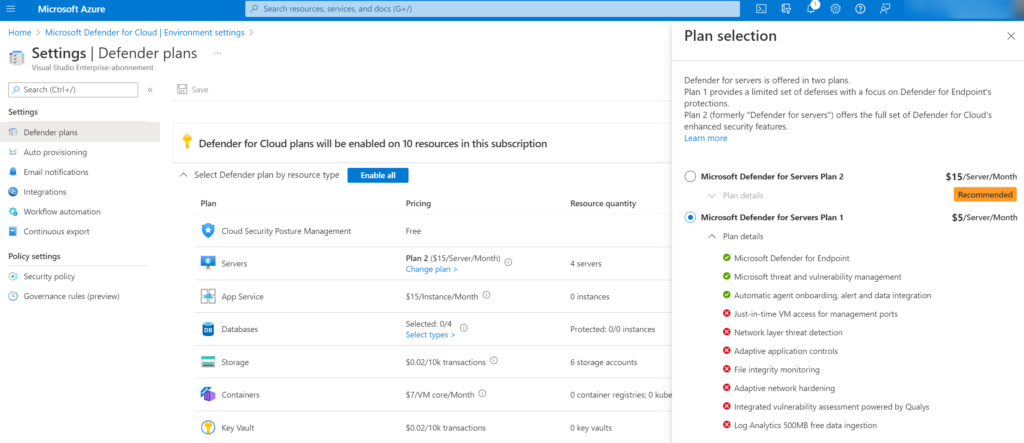Click info icon next to App Service pricing
Viewport: 1024px width, 443px height.
click(x=486, y=295)
